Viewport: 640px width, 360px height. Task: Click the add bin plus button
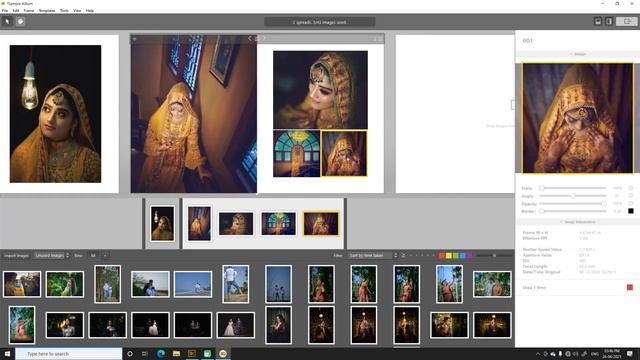(105, 256)
